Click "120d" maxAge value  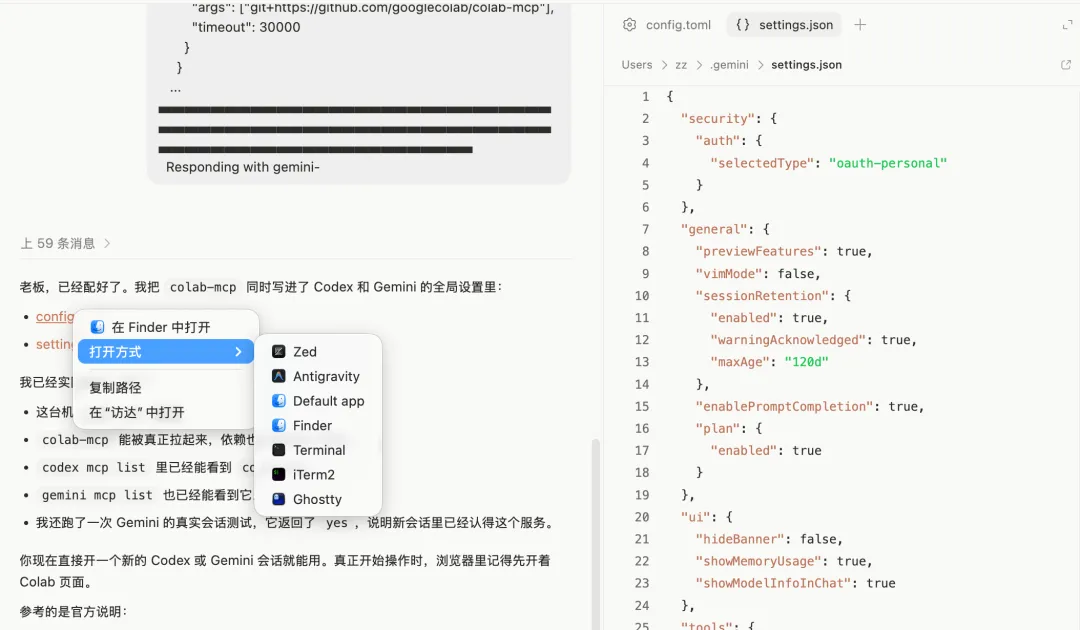tap(806, 361)
